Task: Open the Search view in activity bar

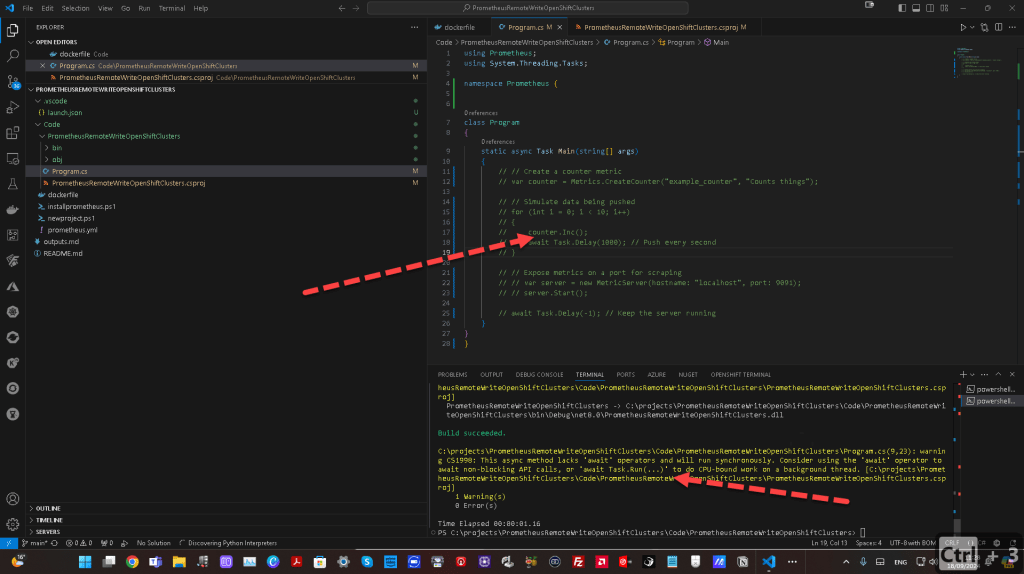Action: [12, 56]
